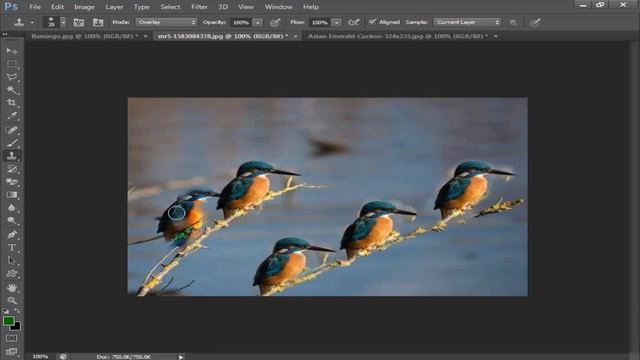Open the Layer menu
Image resolution: width=640 pixels, height=360 pixels.
coord(114,7)
